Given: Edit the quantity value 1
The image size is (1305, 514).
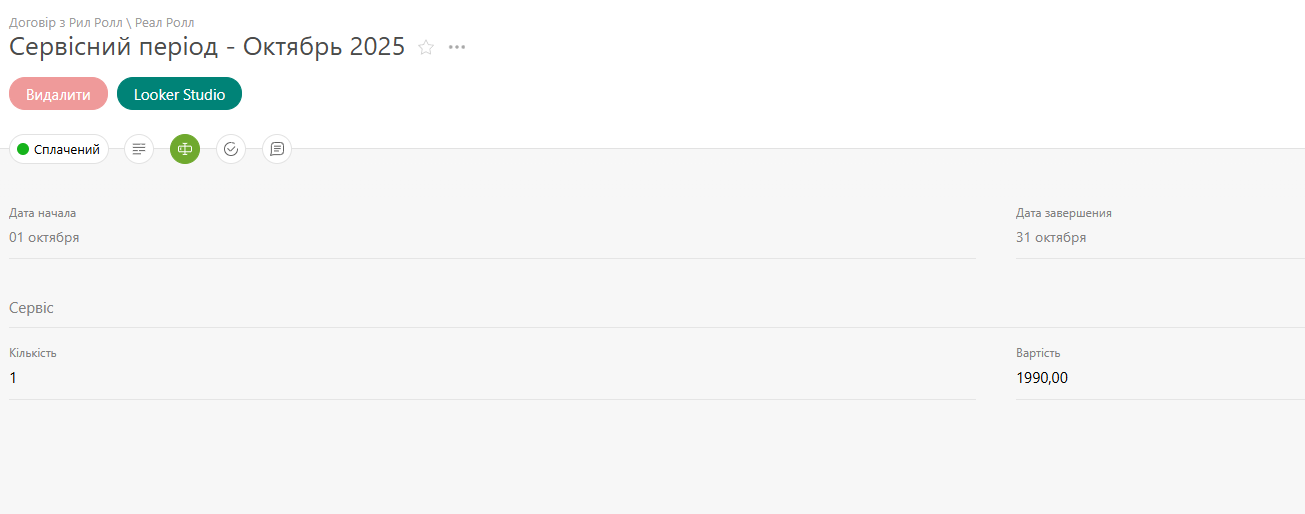Looking at the screenshot, I should pyautogui.click(x=14, y=378).
